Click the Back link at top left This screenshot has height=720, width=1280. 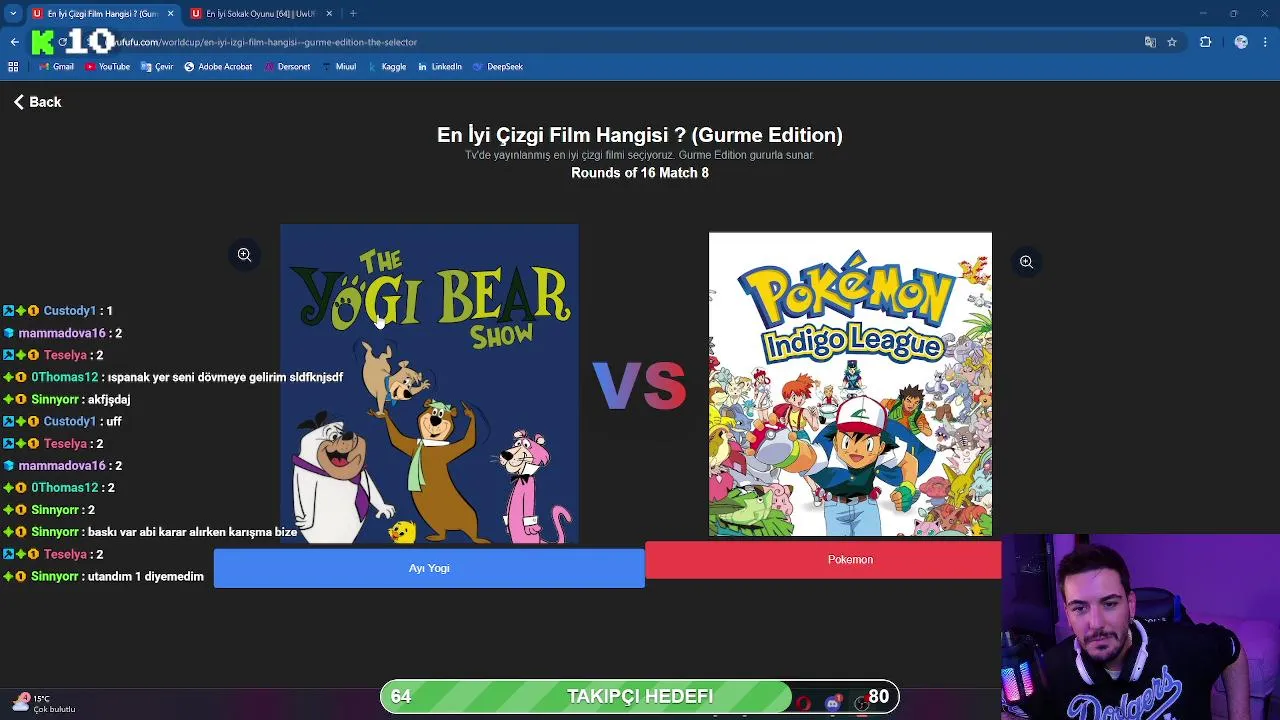click(37, 102)
